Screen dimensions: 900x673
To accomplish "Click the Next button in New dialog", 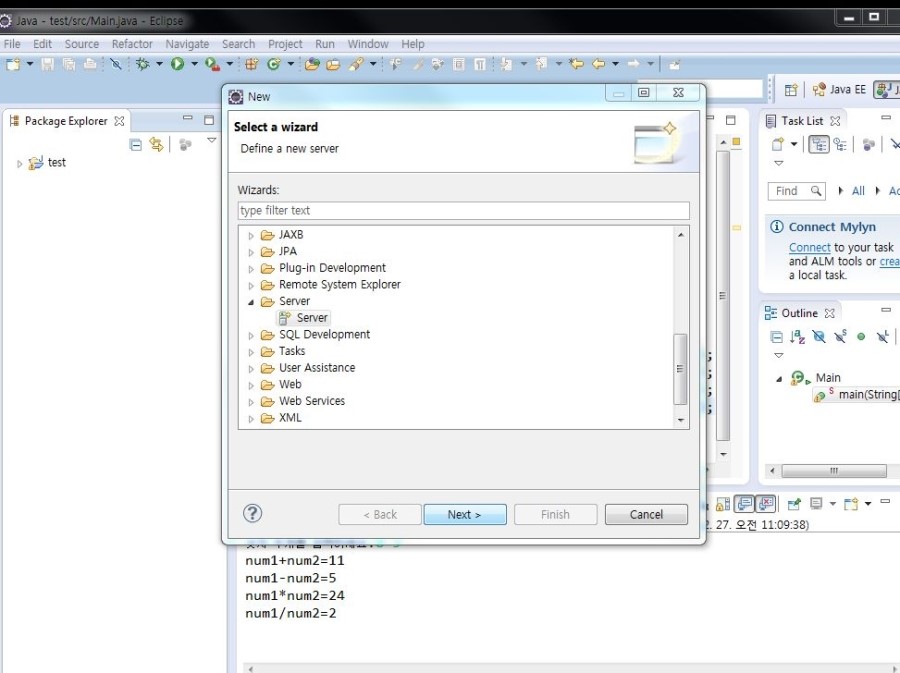I will [465, 515].
